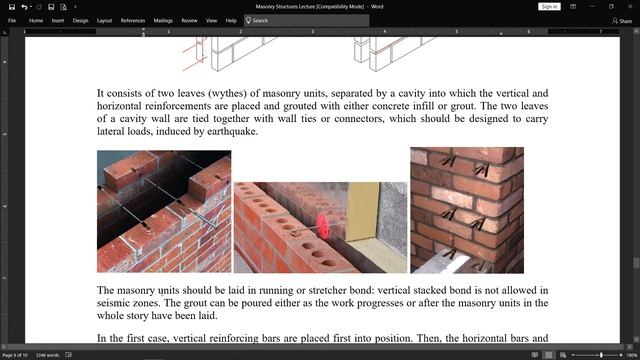The height and width of the screenshot is (360, 640).
Task: Click the up arrow of vertical scrollbar
Action: pyautogui.click(x=636, y=31)
